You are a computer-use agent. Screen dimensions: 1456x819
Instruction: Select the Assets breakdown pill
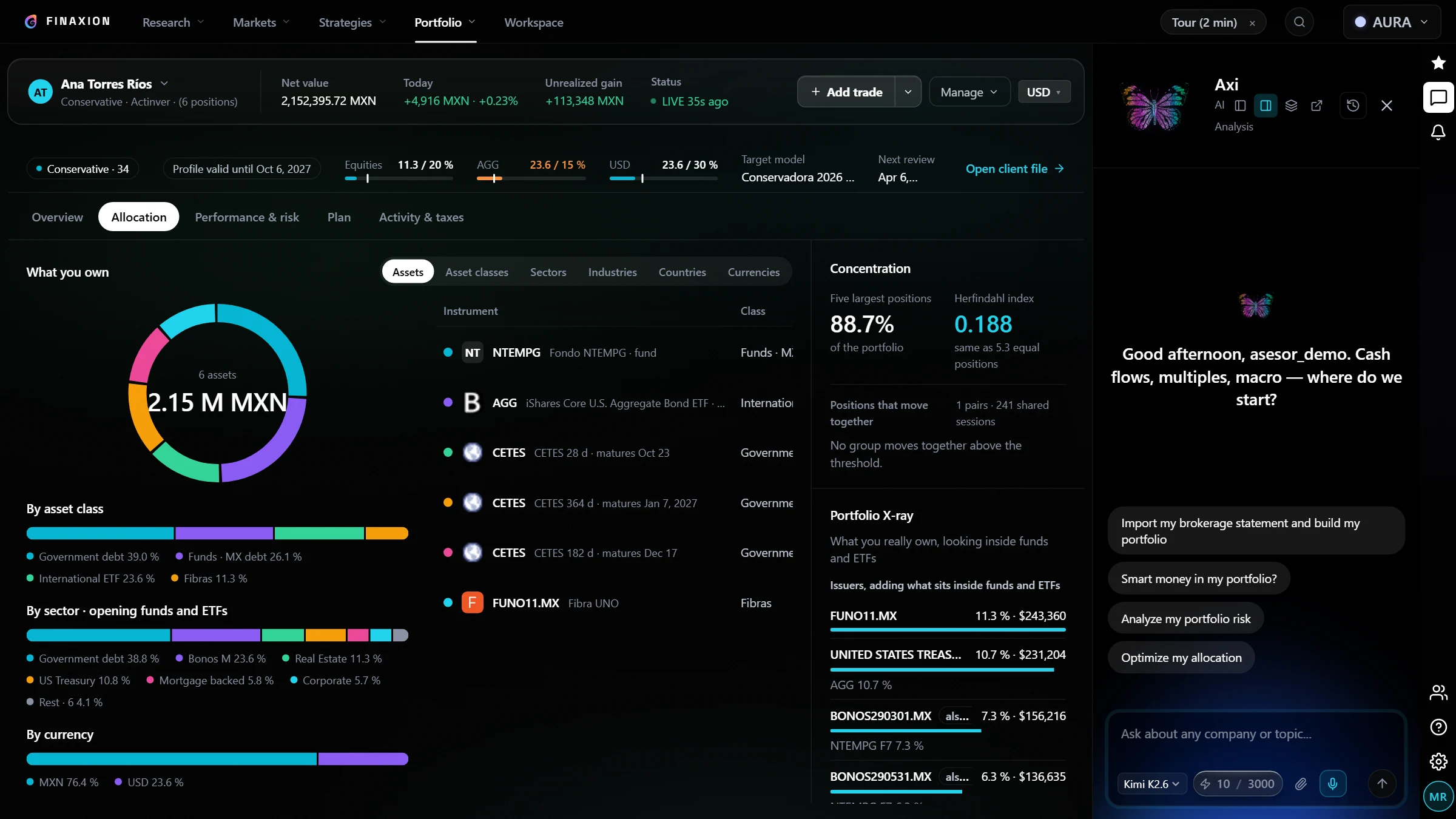[x=408, y=272]
